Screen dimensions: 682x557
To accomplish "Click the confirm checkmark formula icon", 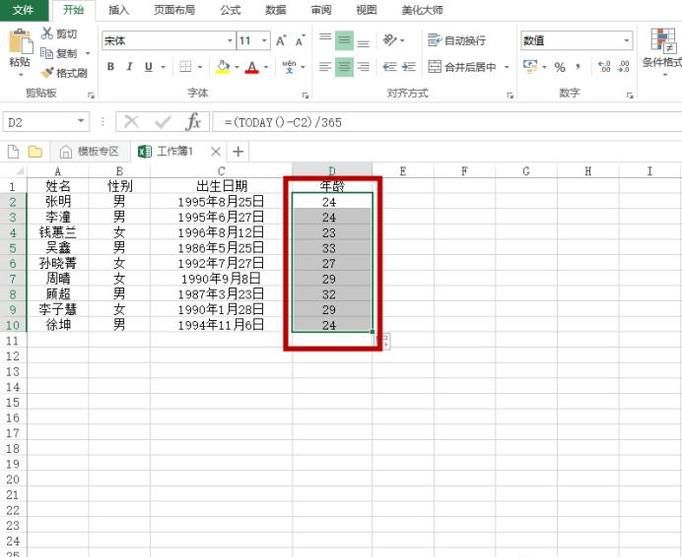I will point(163,122).
